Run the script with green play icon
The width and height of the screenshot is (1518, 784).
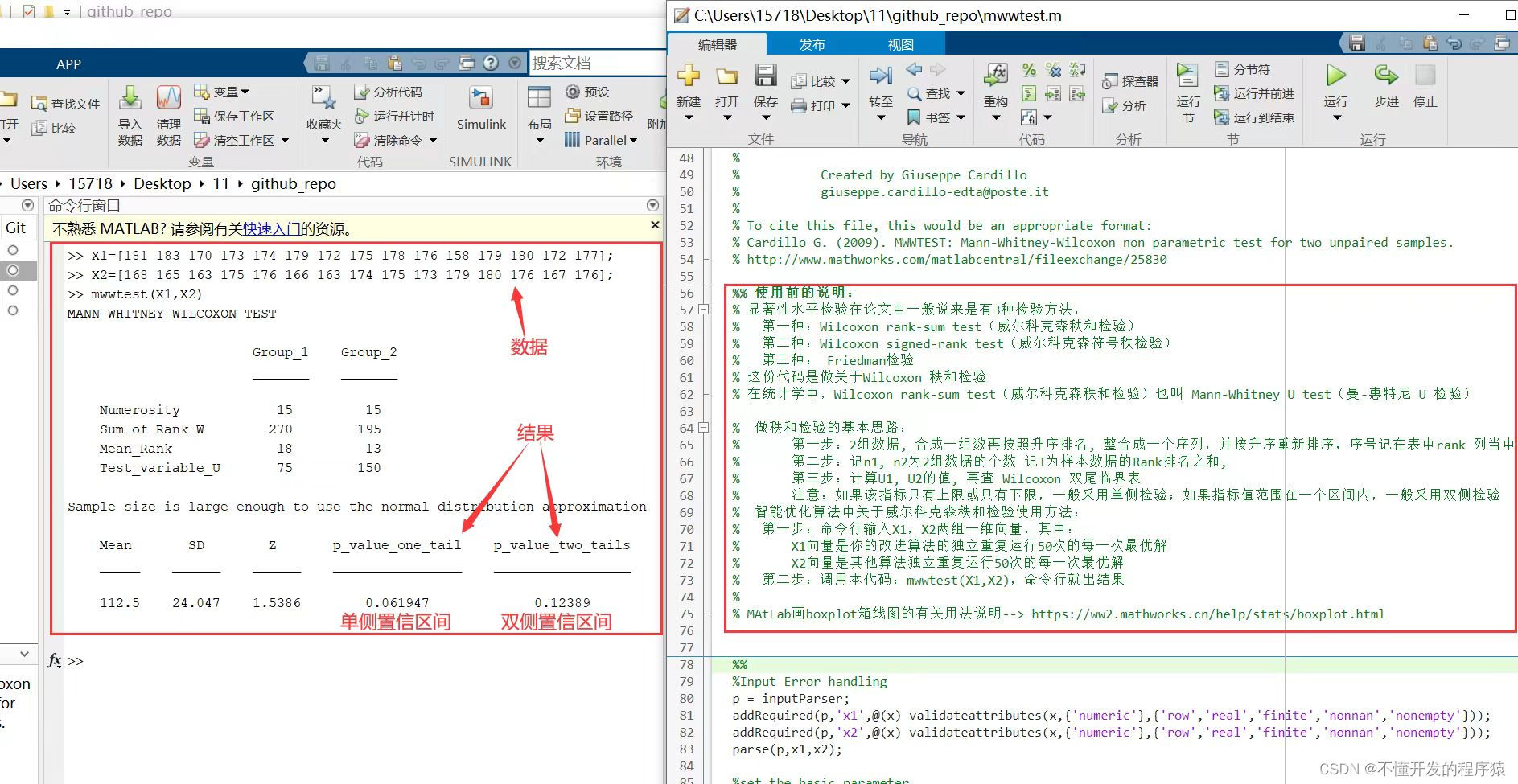(x=1336, y=76)
